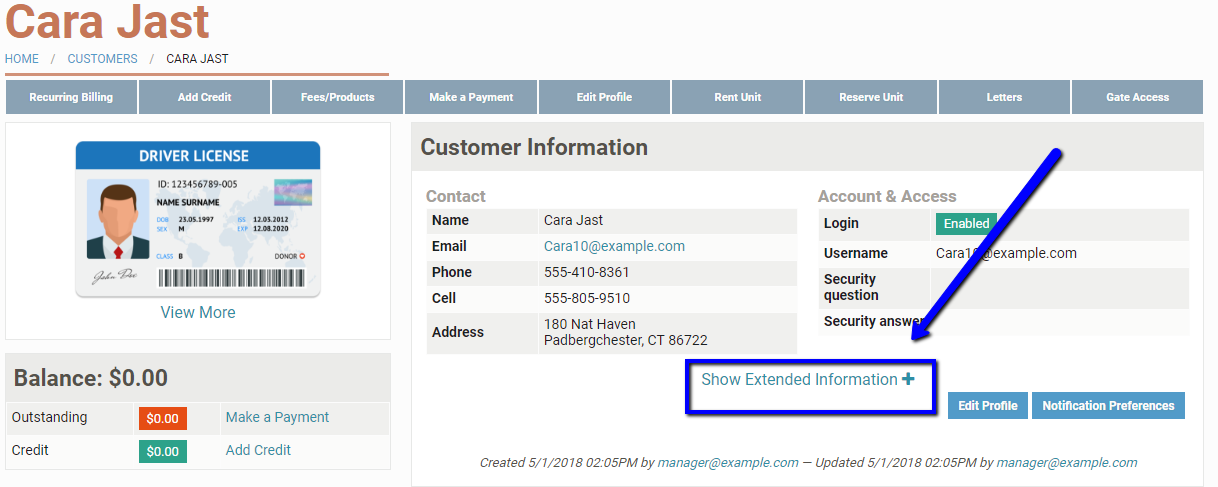Click the orange $0.00 outstanding badge

click(163, 418)
